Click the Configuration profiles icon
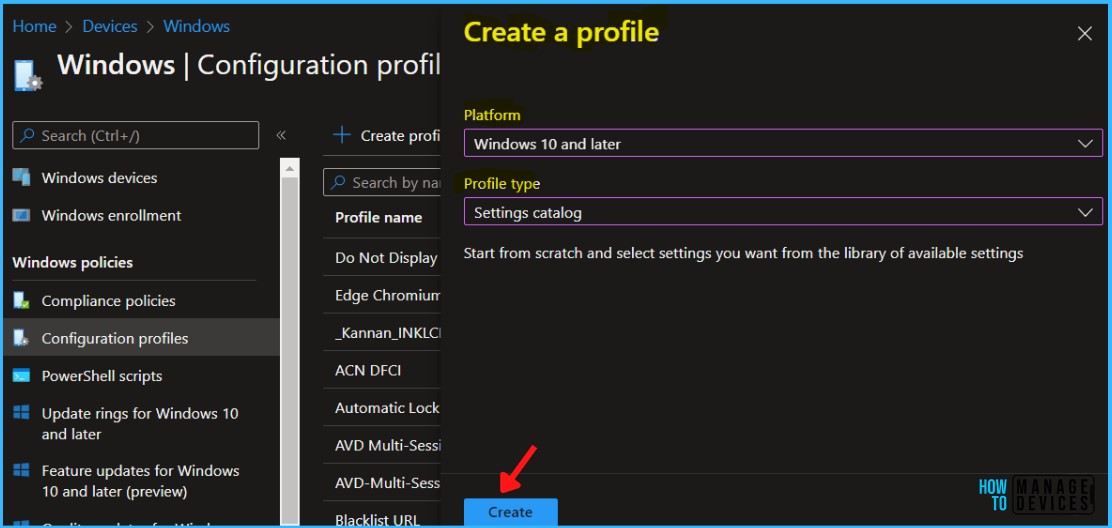This screenshot has height=528, width=1112. (21, 338)
